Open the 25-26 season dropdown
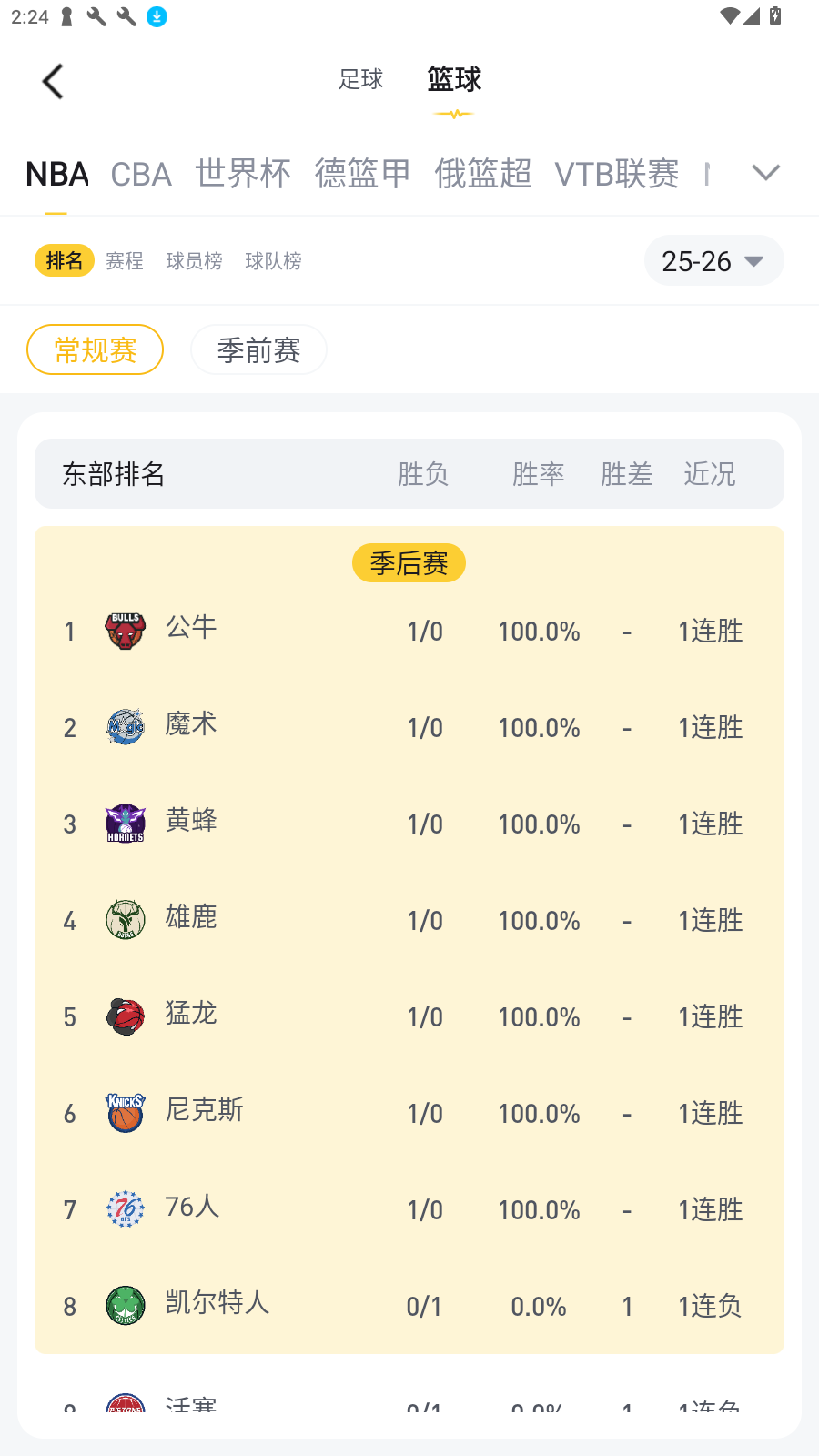 click(x=713, y=261)
